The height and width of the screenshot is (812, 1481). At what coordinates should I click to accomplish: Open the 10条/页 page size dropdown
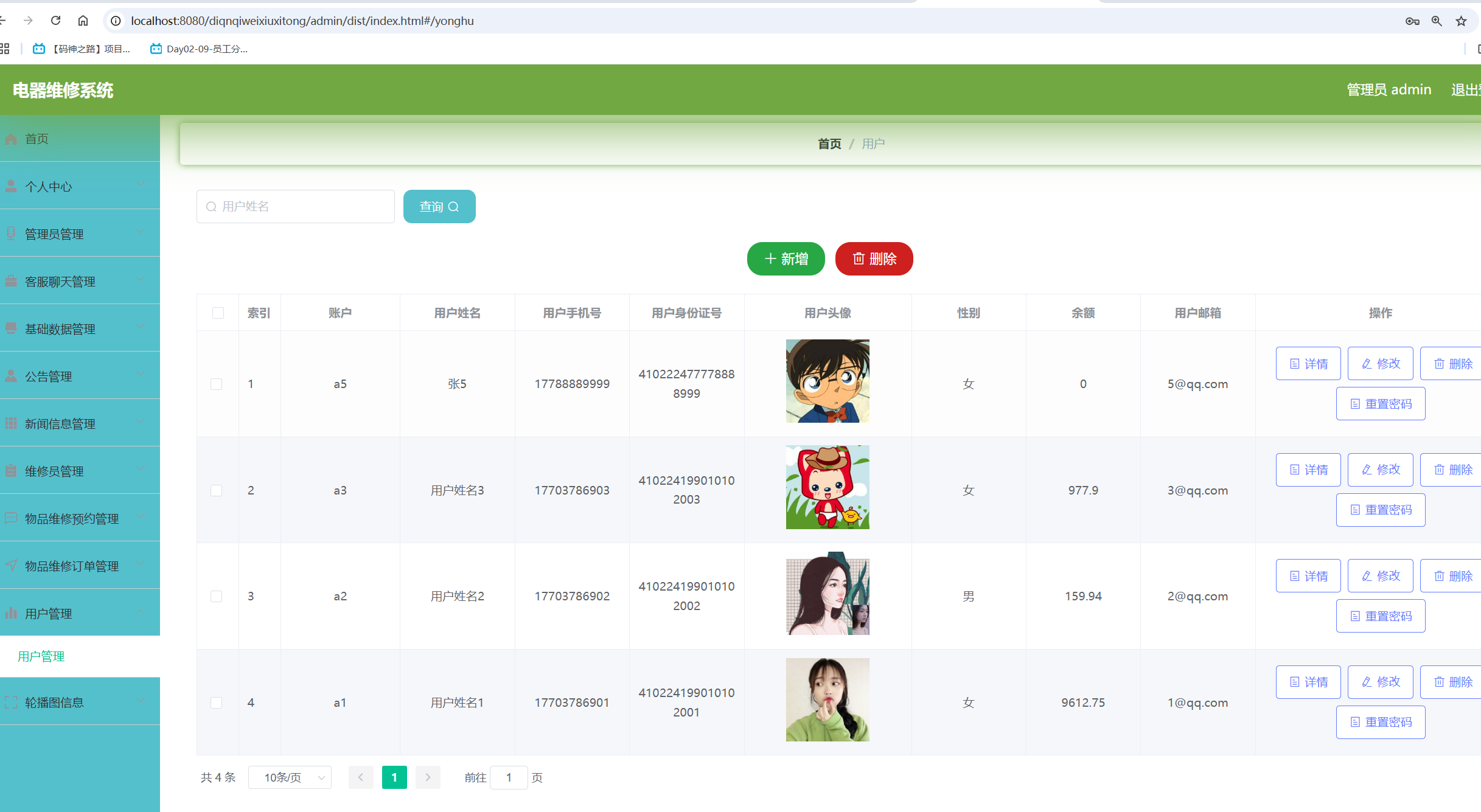coord(290,777)
